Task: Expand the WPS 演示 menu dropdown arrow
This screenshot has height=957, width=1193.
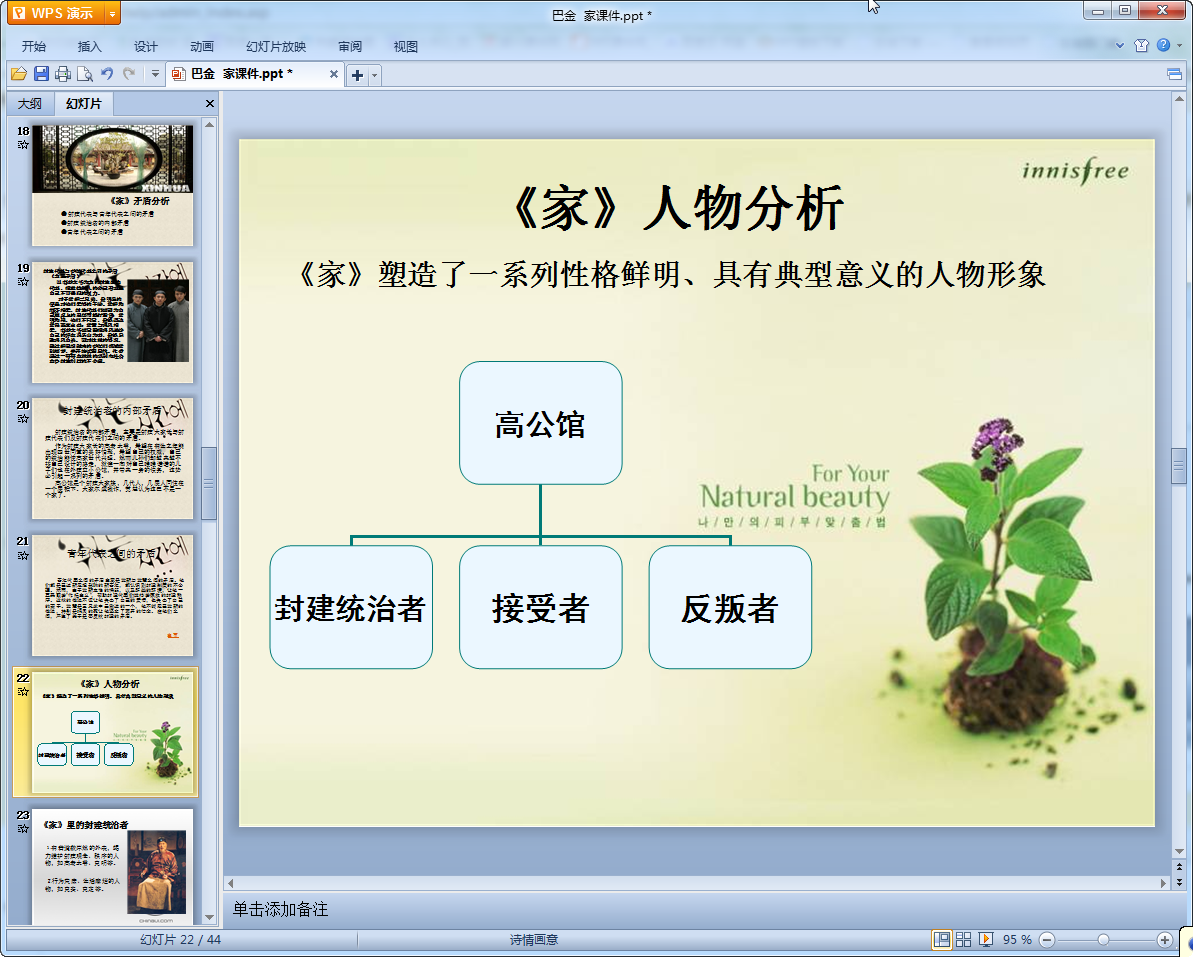Action: pos(113,13)
